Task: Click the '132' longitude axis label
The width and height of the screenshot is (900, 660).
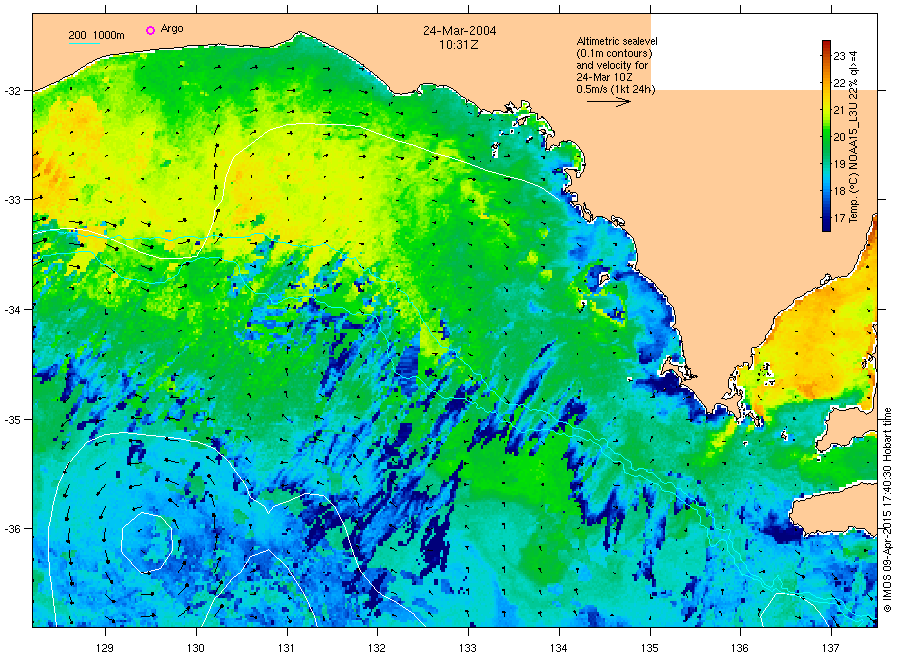Action: [x=377, y=649]
